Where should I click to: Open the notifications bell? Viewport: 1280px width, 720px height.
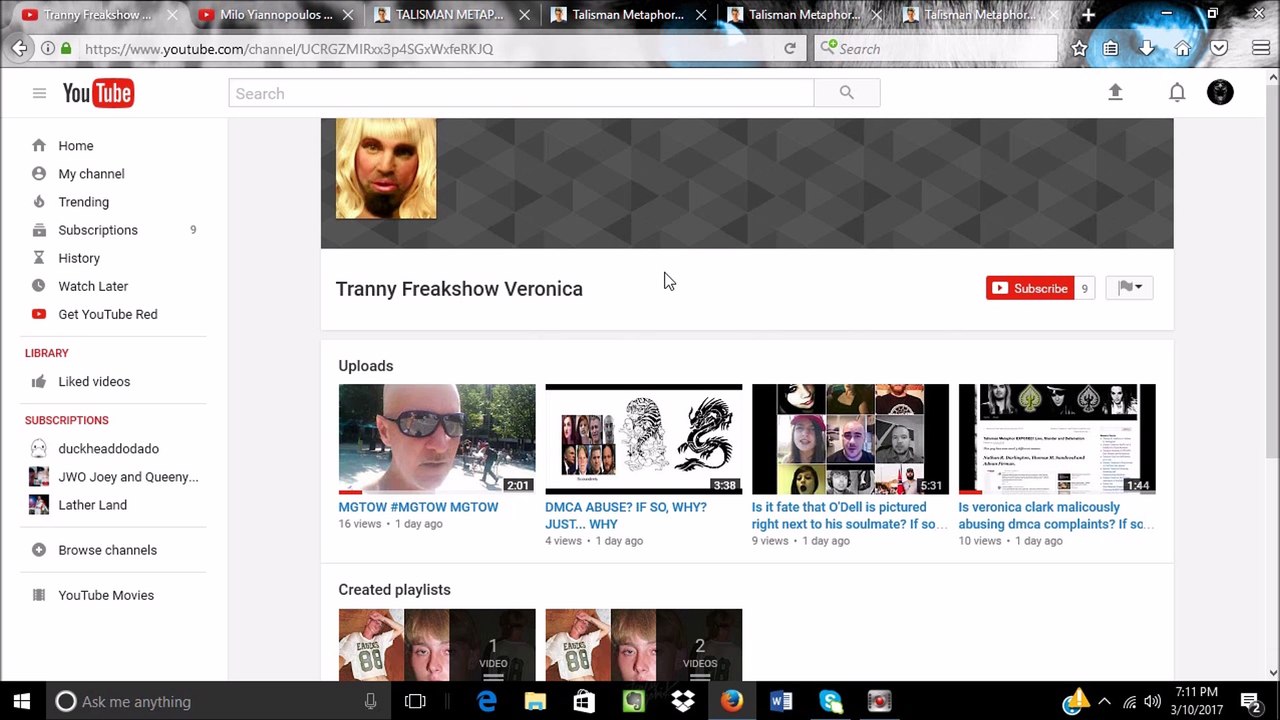[x=1177, y=93]
